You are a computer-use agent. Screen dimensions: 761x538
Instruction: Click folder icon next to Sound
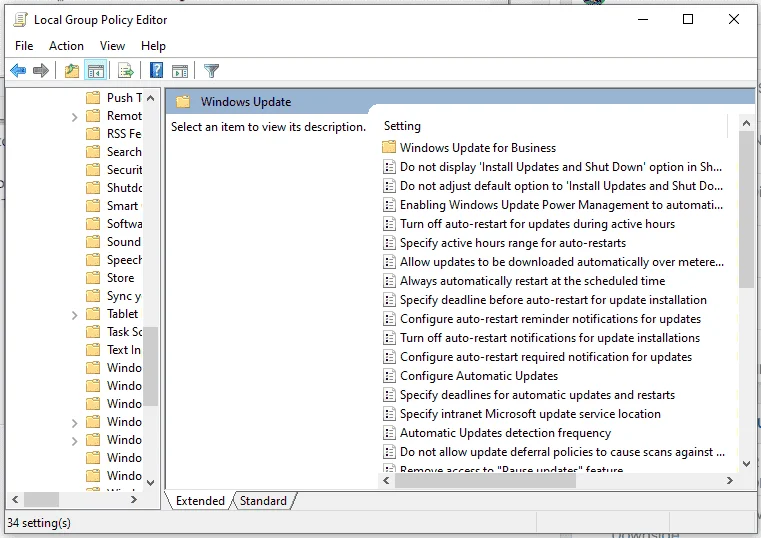pyautogui.click(x=93, y=242)
